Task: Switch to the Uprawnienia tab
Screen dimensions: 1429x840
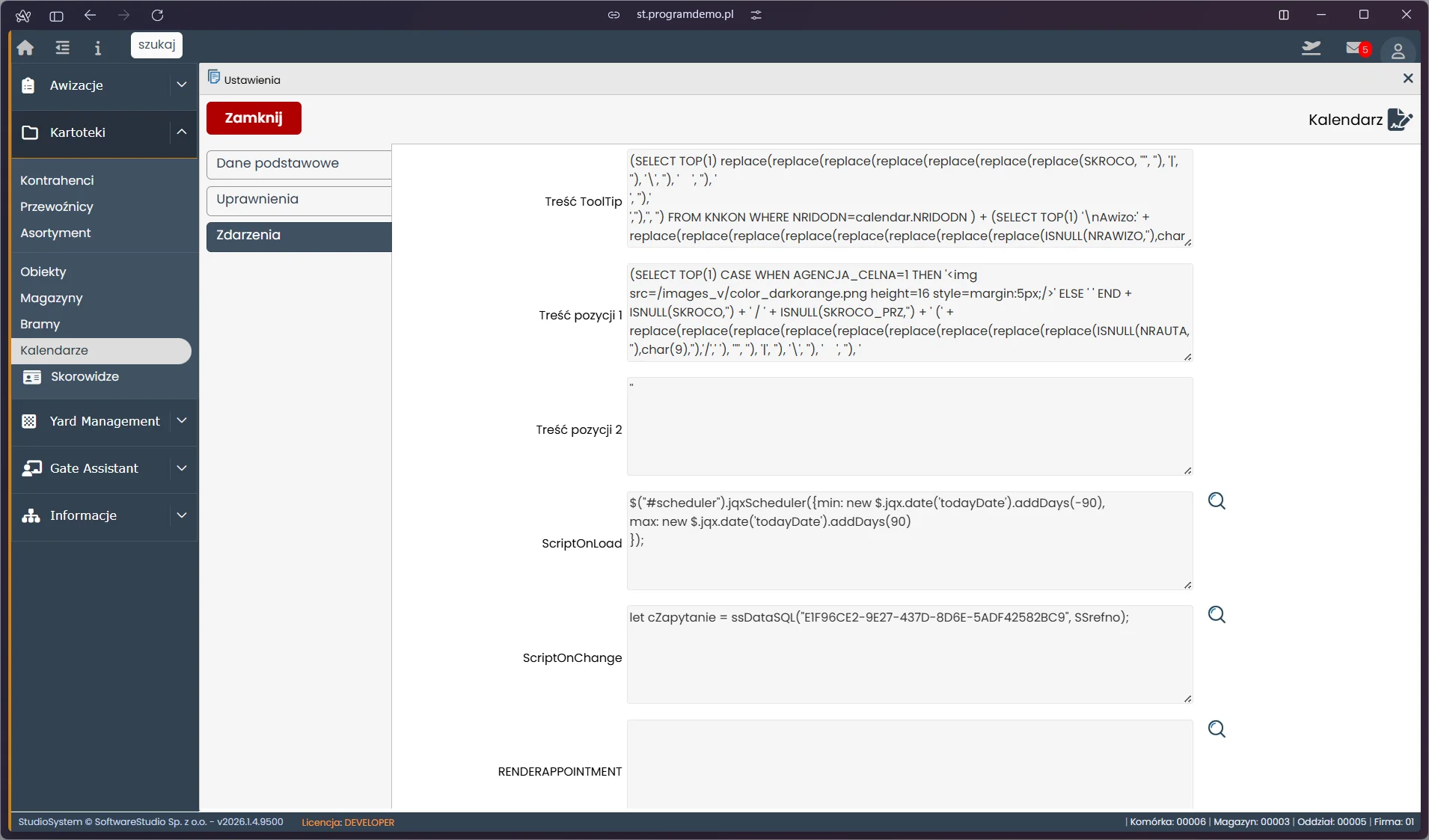Action: click(299, 200)
